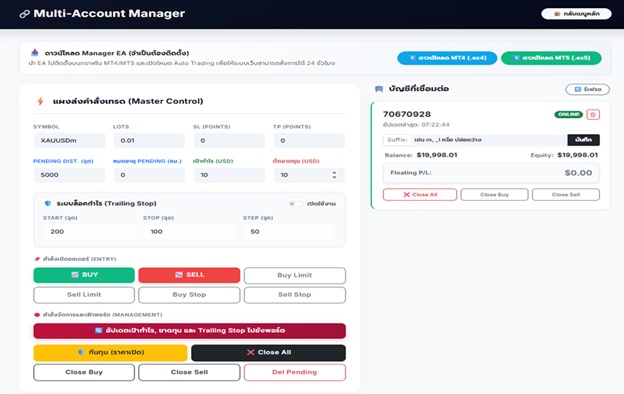Viewport: 624px width, 394px height.
Task: Place a Buy Stop order
Action: point(189,295)
